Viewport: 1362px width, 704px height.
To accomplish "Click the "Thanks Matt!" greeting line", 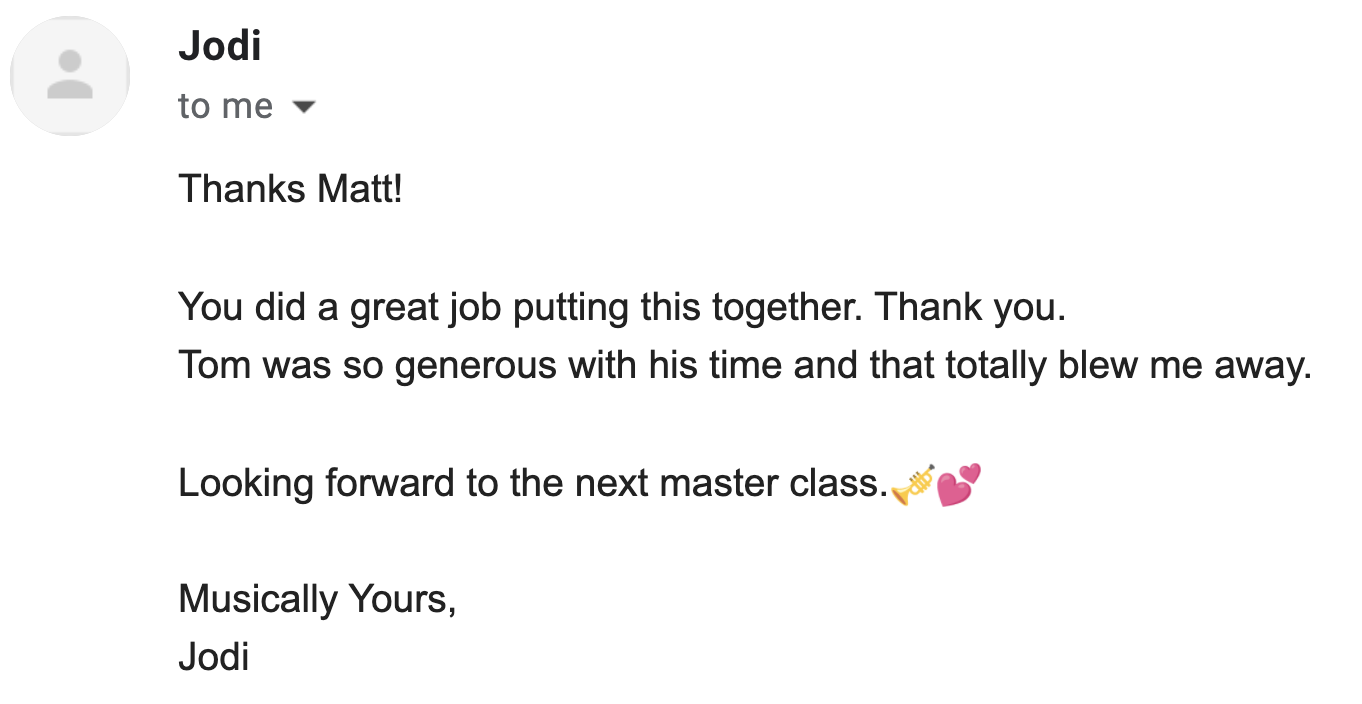I will [290, 188].
